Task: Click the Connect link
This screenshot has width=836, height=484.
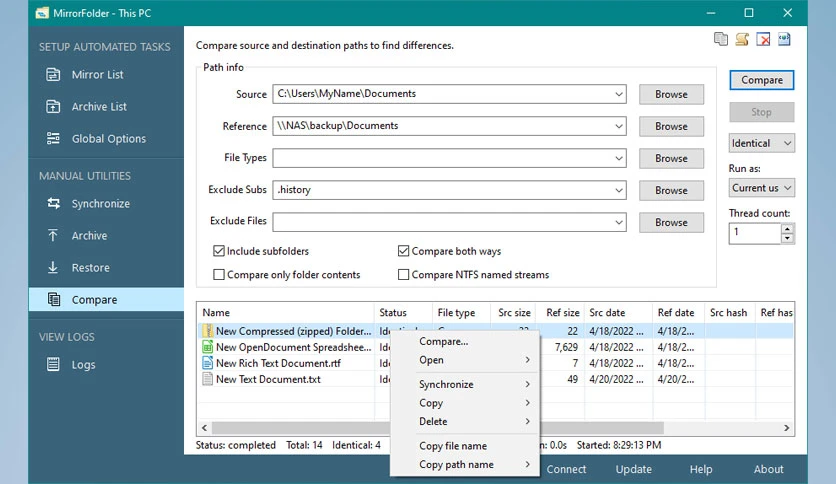Action: [566, 469]
